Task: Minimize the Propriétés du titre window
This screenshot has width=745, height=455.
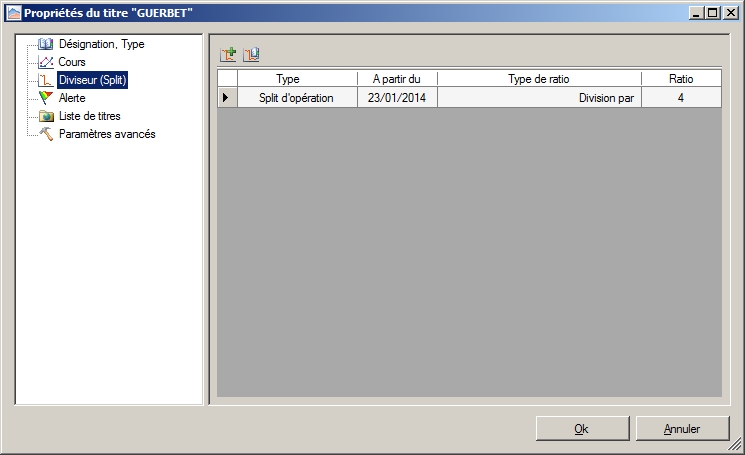Action: [697, 13]
